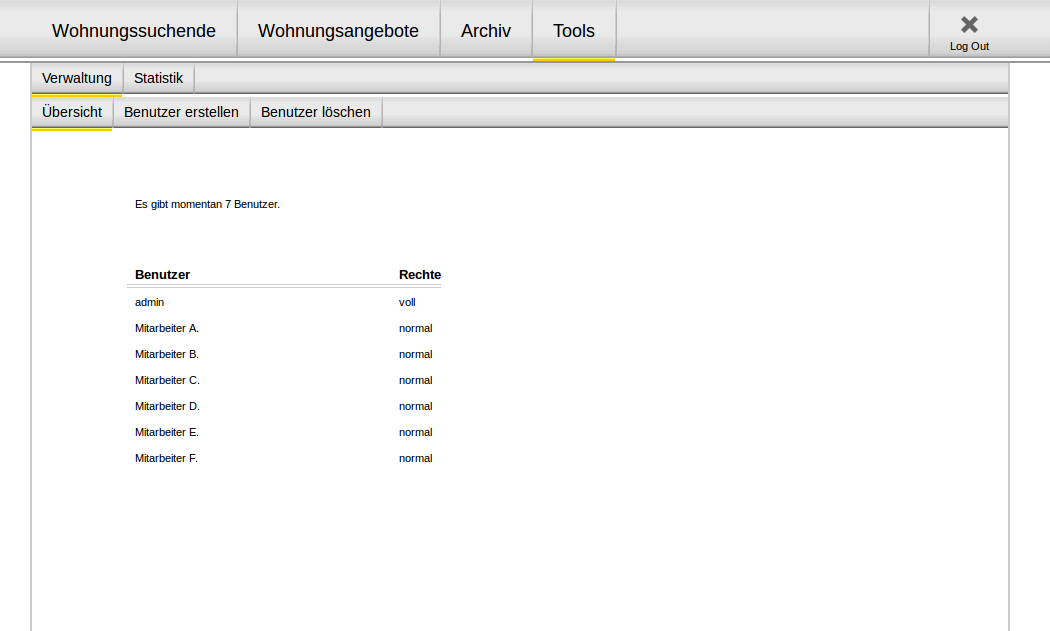Select user Mitarbeiter E.
The image size is (1050, 631).
[167, 432]
